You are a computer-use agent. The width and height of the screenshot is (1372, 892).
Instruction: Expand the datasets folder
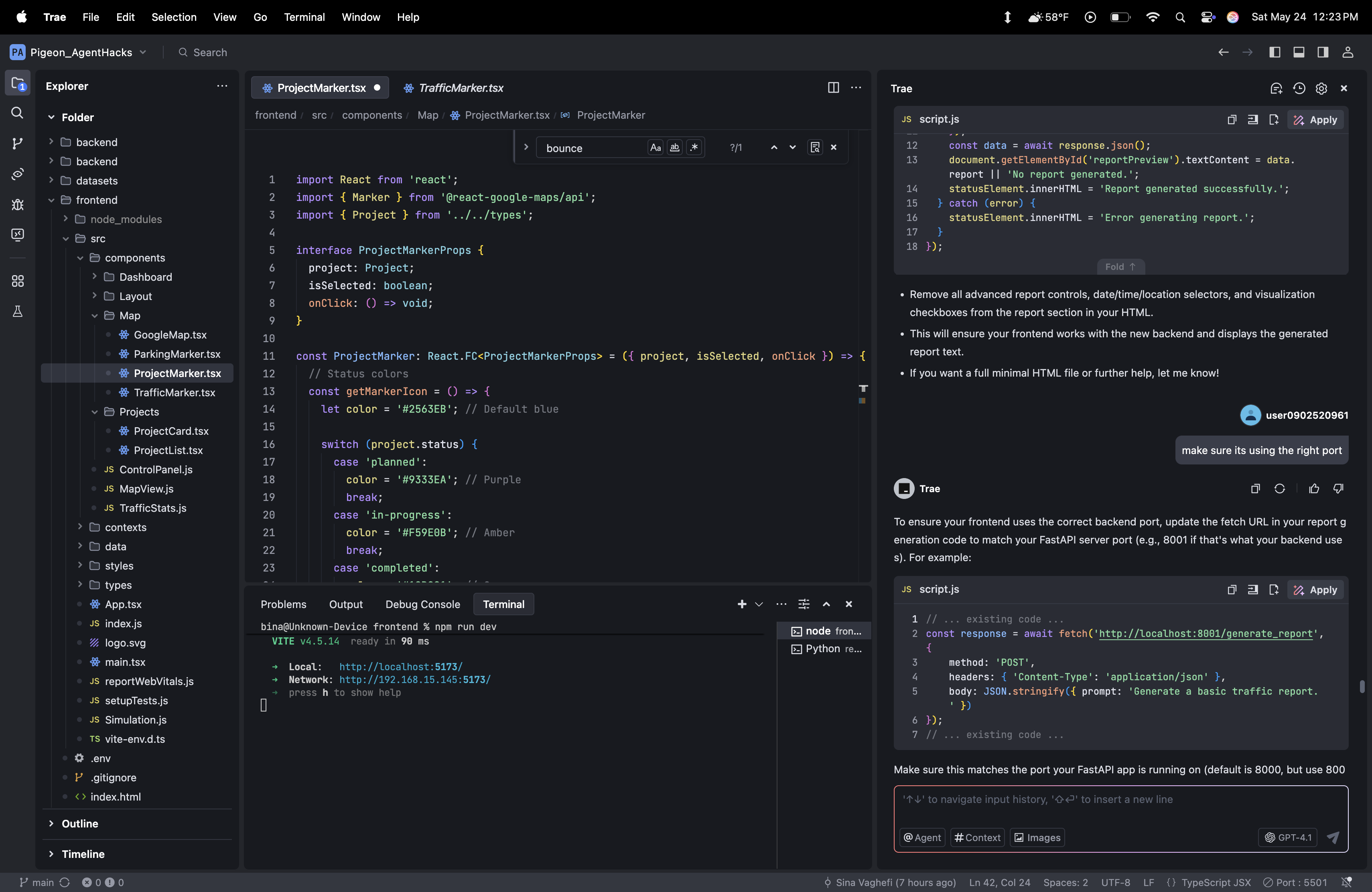coord(97,180)
